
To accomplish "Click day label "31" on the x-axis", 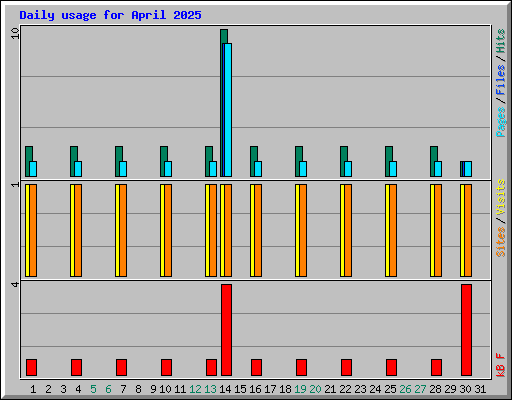I will [480, 389].
